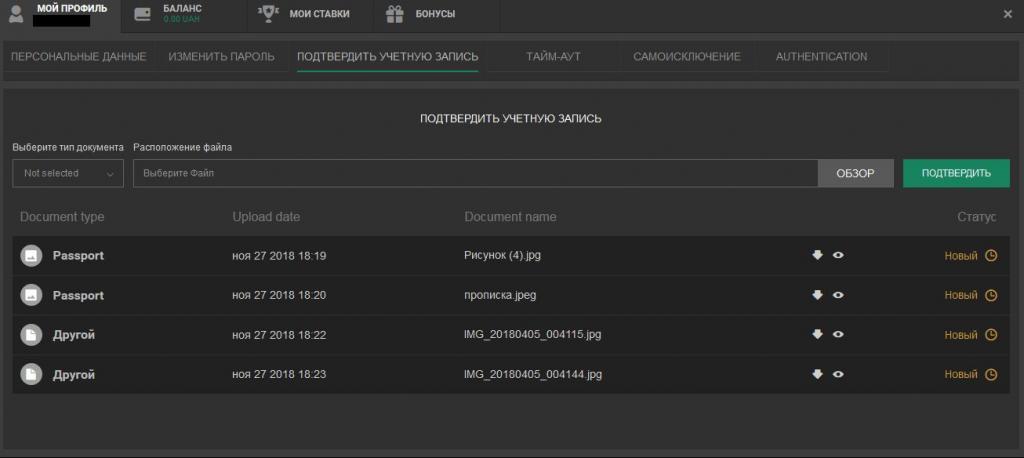The image size is (1024, 458).
Task: Click the image icon beside first Passport row
Action: coord(31,256)
